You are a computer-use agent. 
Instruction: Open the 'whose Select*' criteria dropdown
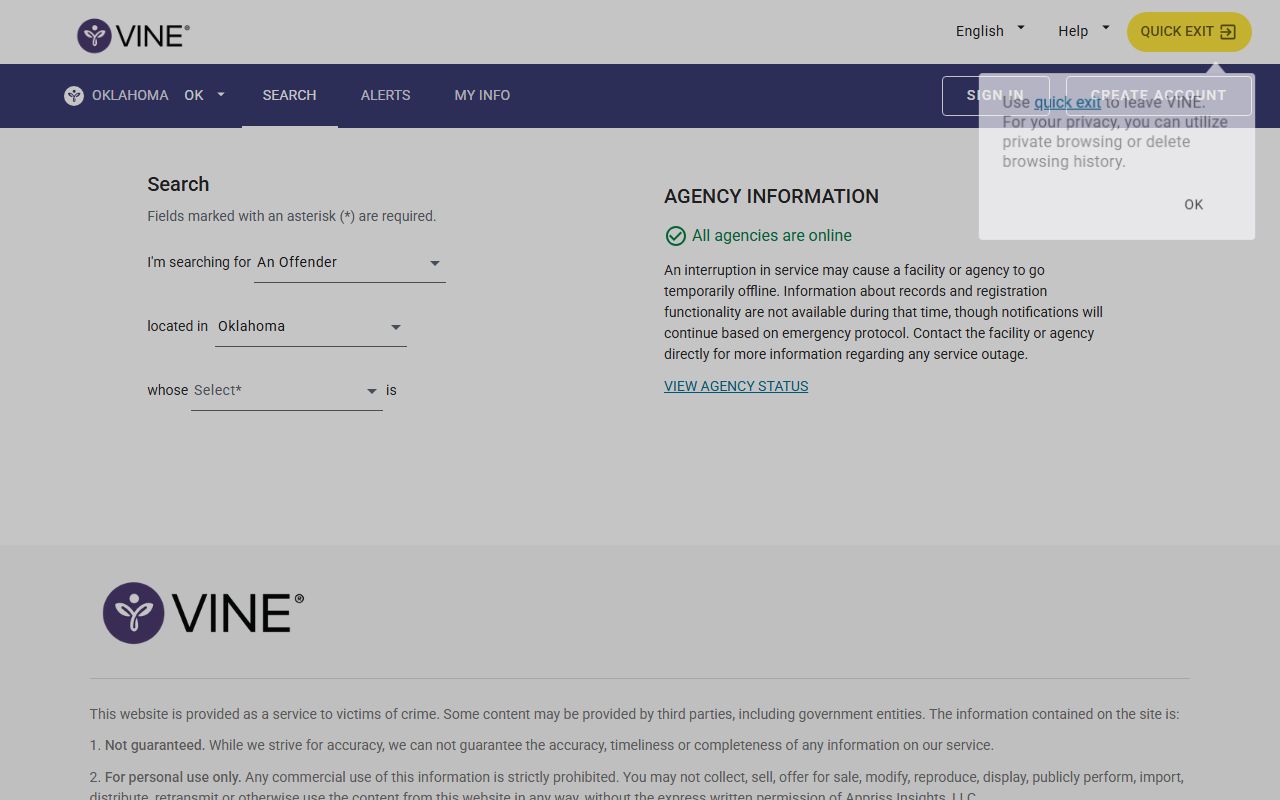pos(287,391)
